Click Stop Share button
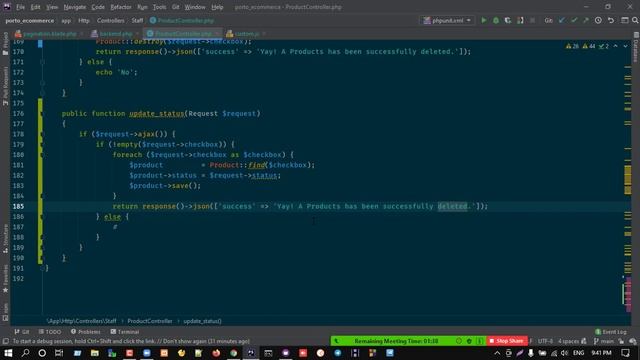This screenshot has height=360, width=640. click(507, 340)
